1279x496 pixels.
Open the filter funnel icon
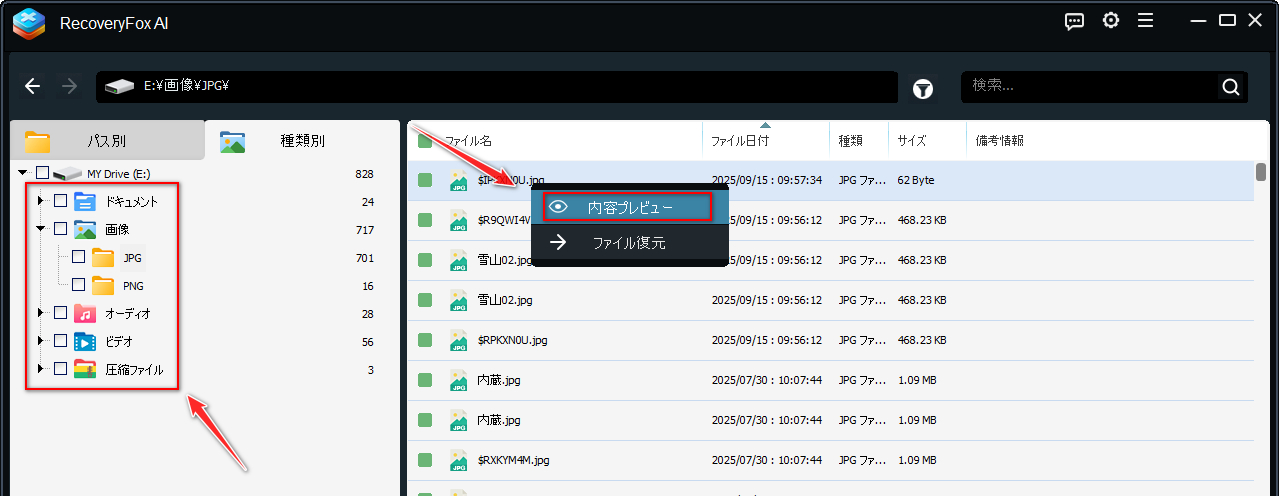923,89
